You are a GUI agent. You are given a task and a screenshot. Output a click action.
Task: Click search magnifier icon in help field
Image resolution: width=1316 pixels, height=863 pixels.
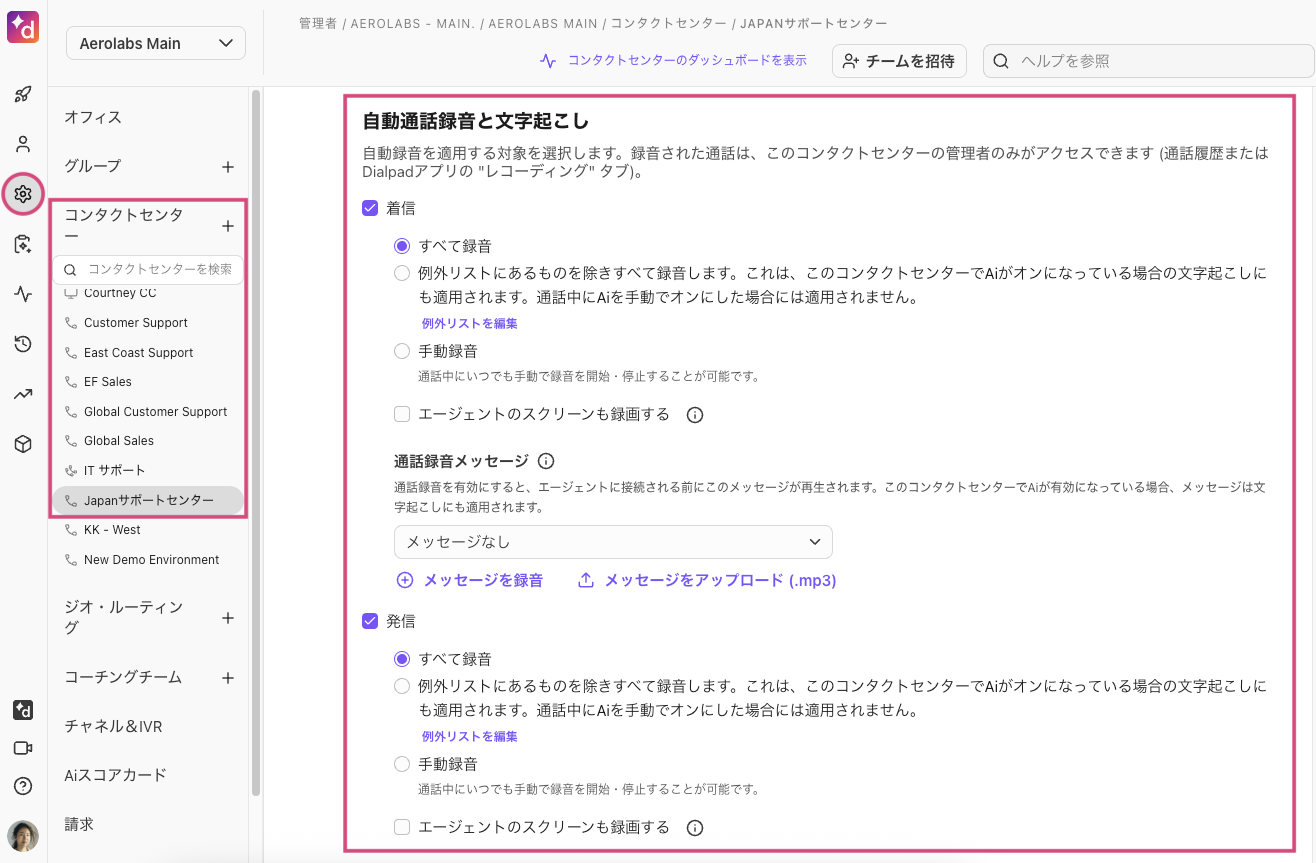point(1001,61)
